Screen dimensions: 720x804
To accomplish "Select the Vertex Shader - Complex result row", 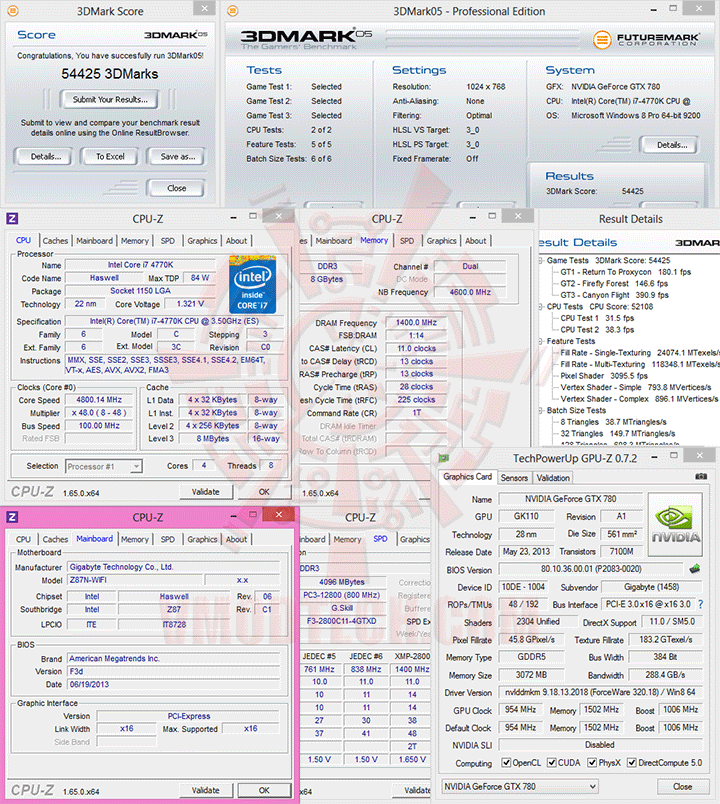I will coord(639,399).
